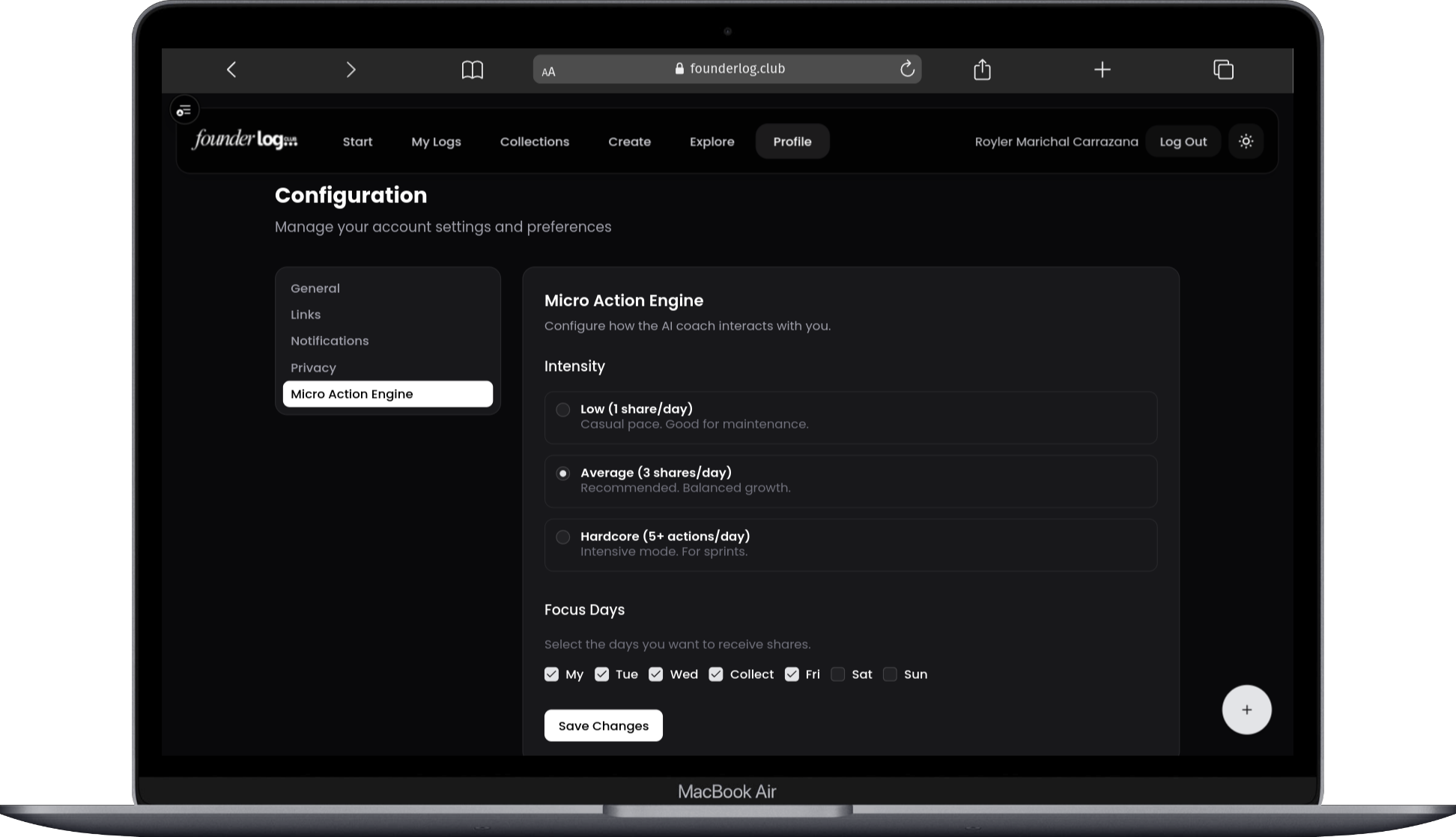Click the light mode sun icon
The width and height of the screenshot is (1456, 837).
click(1246, 141)
